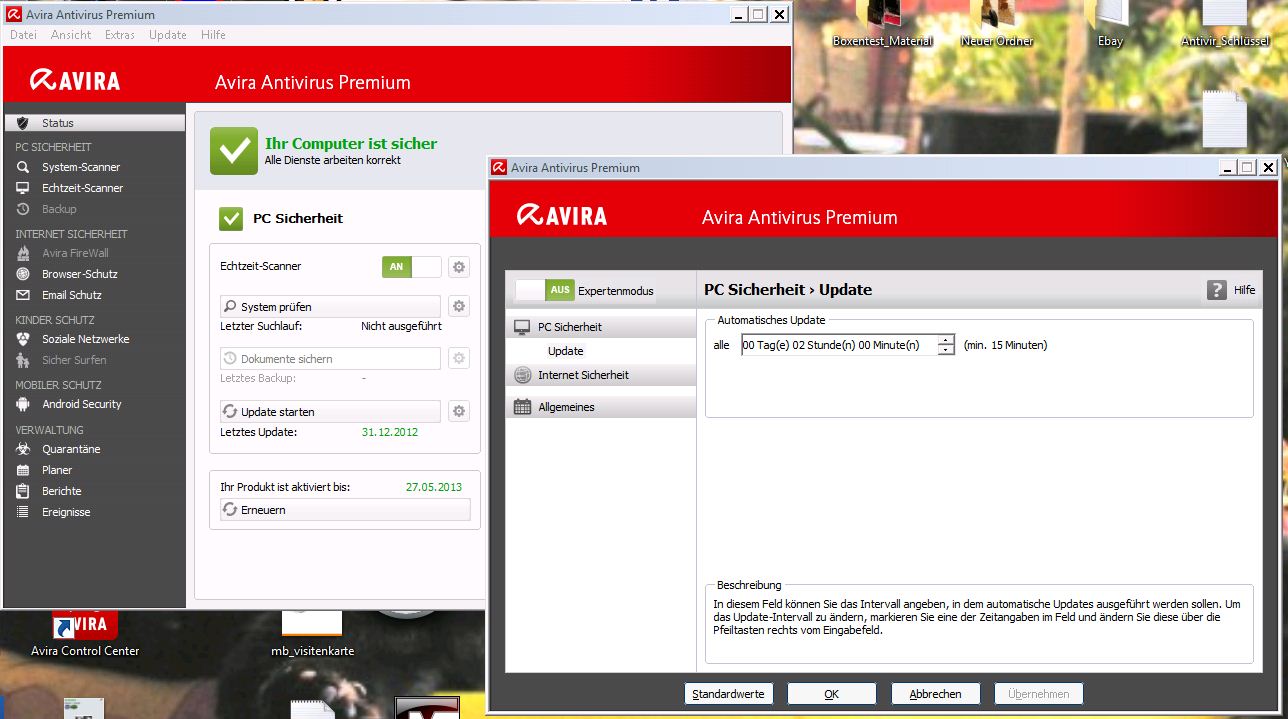The image size is (1288, 719).
Task: Open Ebay desktop file
Action: tap(1110, 25)
